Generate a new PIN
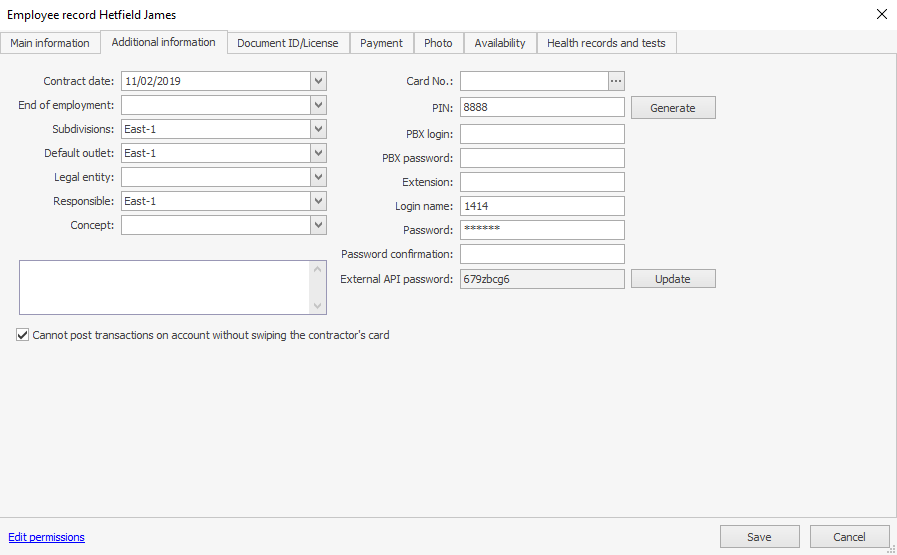This screenshot has width=897, height=555. [672, 108]
